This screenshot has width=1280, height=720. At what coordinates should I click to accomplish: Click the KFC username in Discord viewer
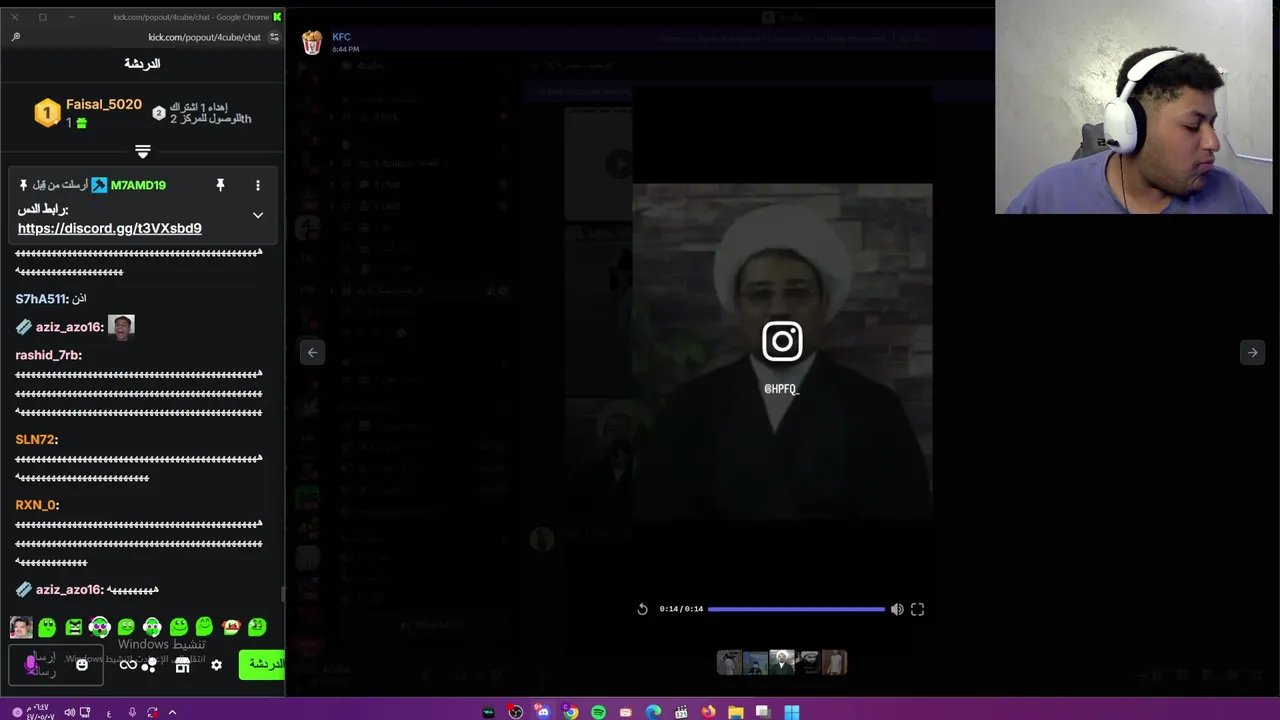pyautogui.click(x=341, y=37)
